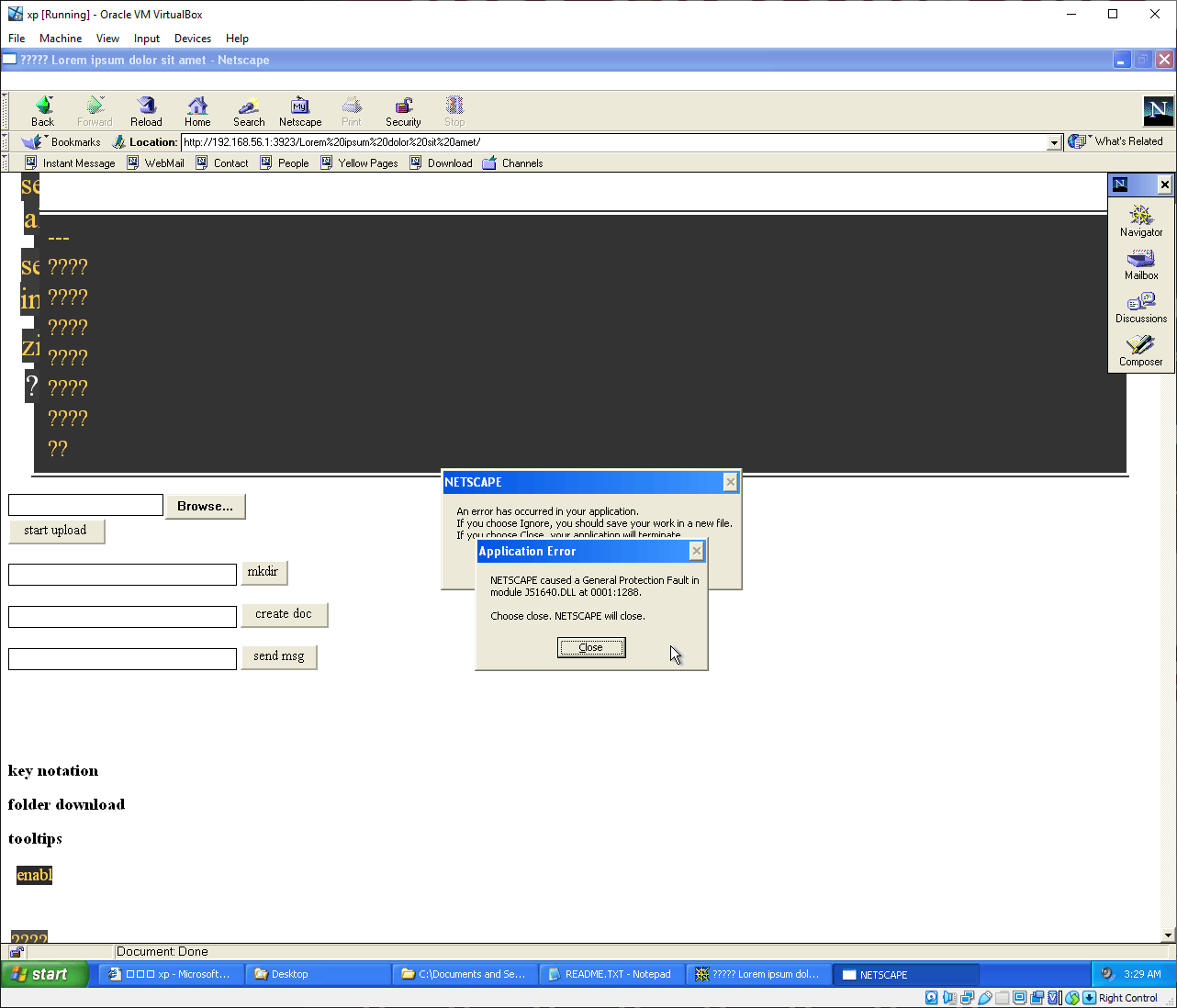Open the VirtualBox Help menu
Image resolution: width=1177 pixels, height=1008 pixels.
coord(237,39)
